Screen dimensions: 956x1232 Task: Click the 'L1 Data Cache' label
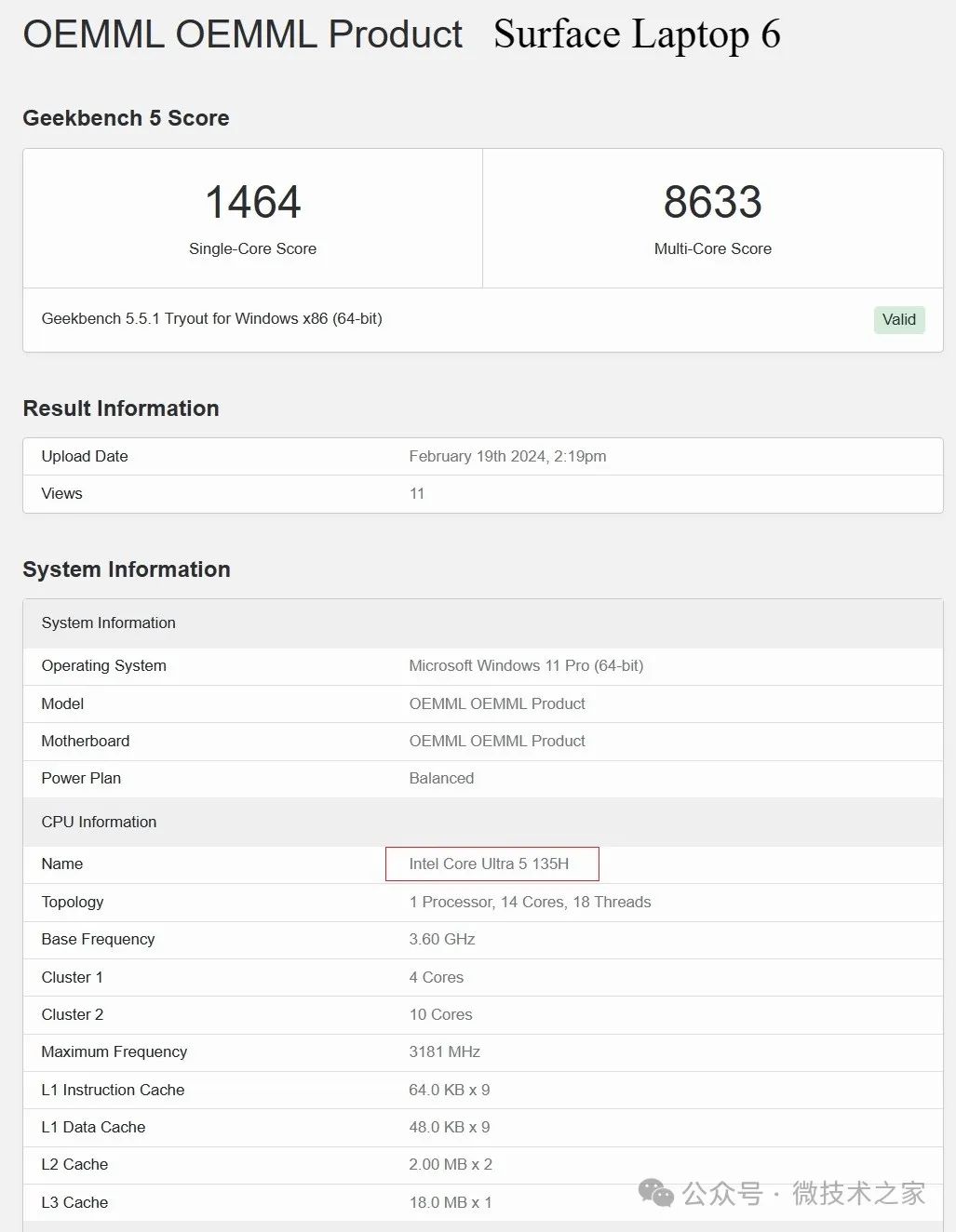(x=93, y=1127)
